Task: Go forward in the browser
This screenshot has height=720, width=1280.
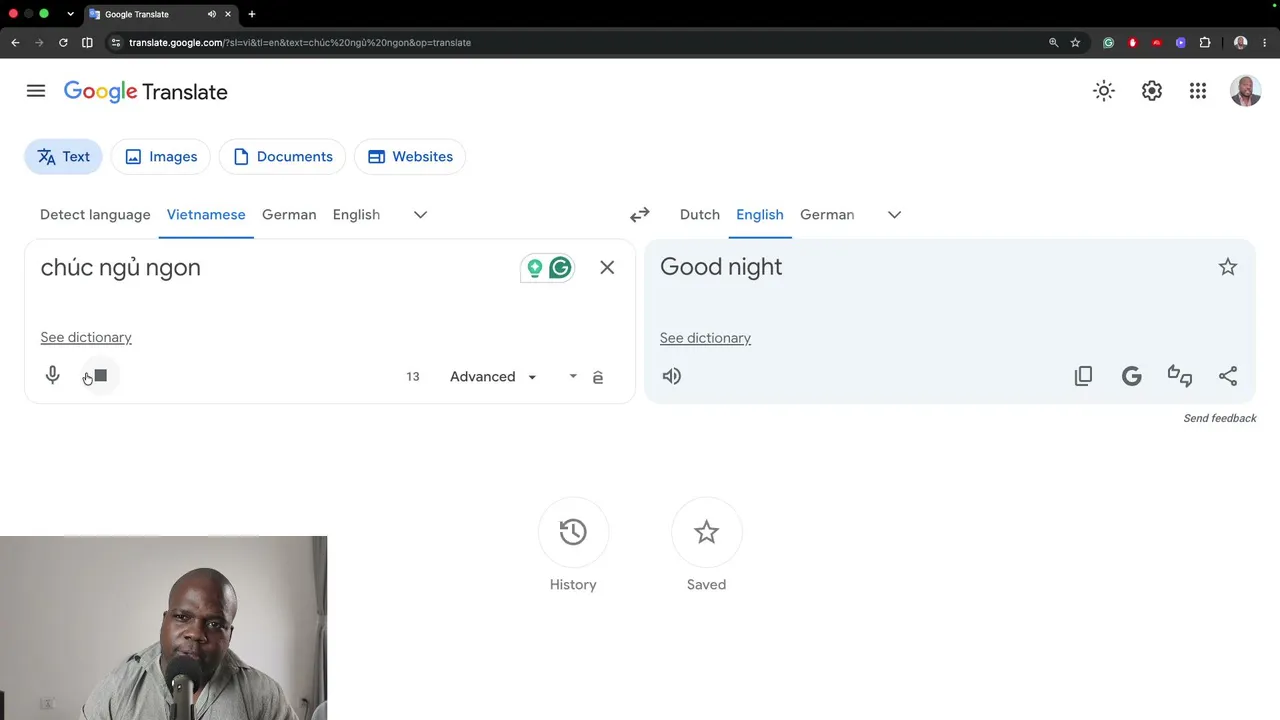Action: point(39,43)
